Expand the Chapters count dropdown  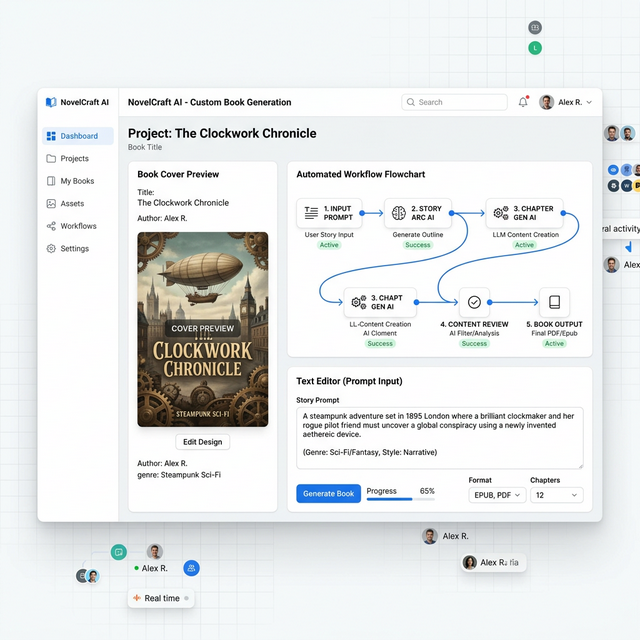point(556,495)
